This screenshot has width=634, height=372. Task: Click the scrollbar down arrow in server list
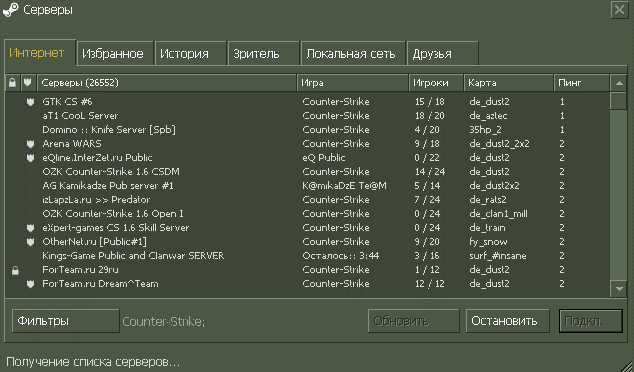[x=619, y=289]
